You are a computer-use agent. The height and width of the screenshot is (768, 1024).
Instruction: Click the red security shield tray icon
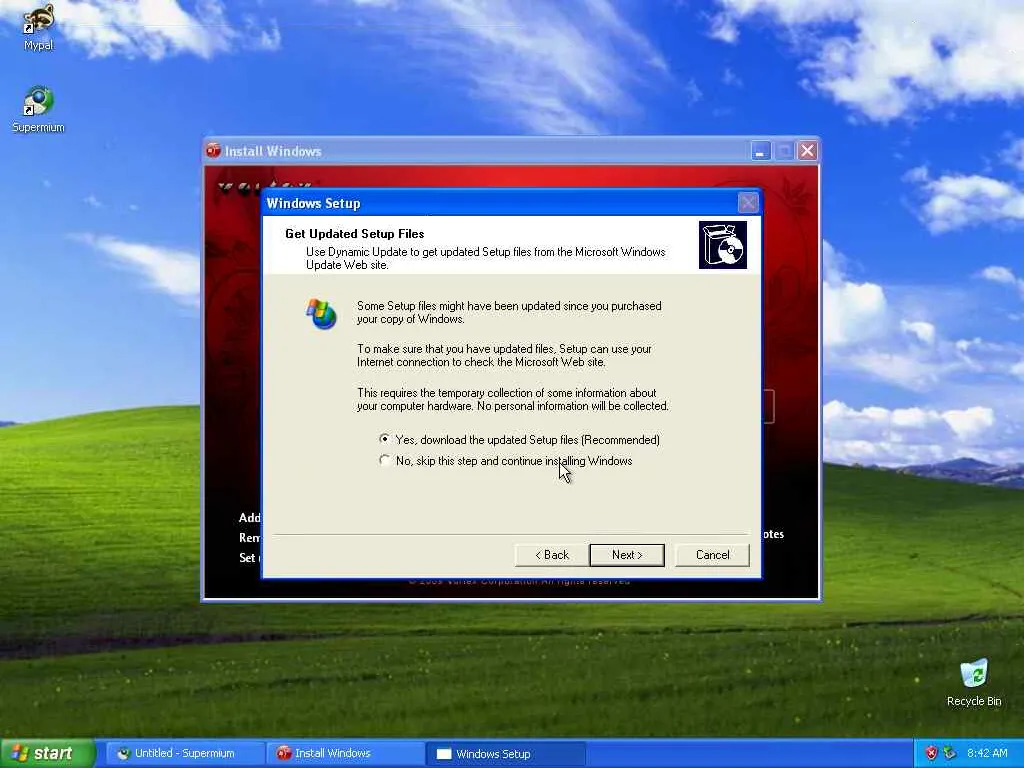pos(931,753)
